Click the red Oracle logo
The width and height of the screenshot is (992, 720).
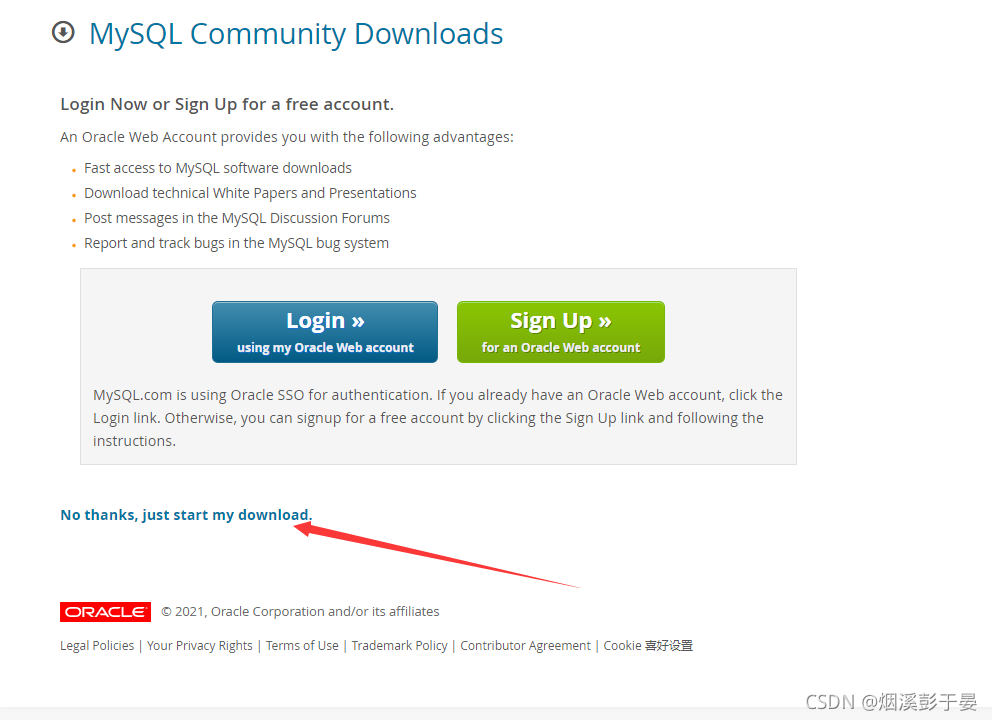click(x=105, y=612)
